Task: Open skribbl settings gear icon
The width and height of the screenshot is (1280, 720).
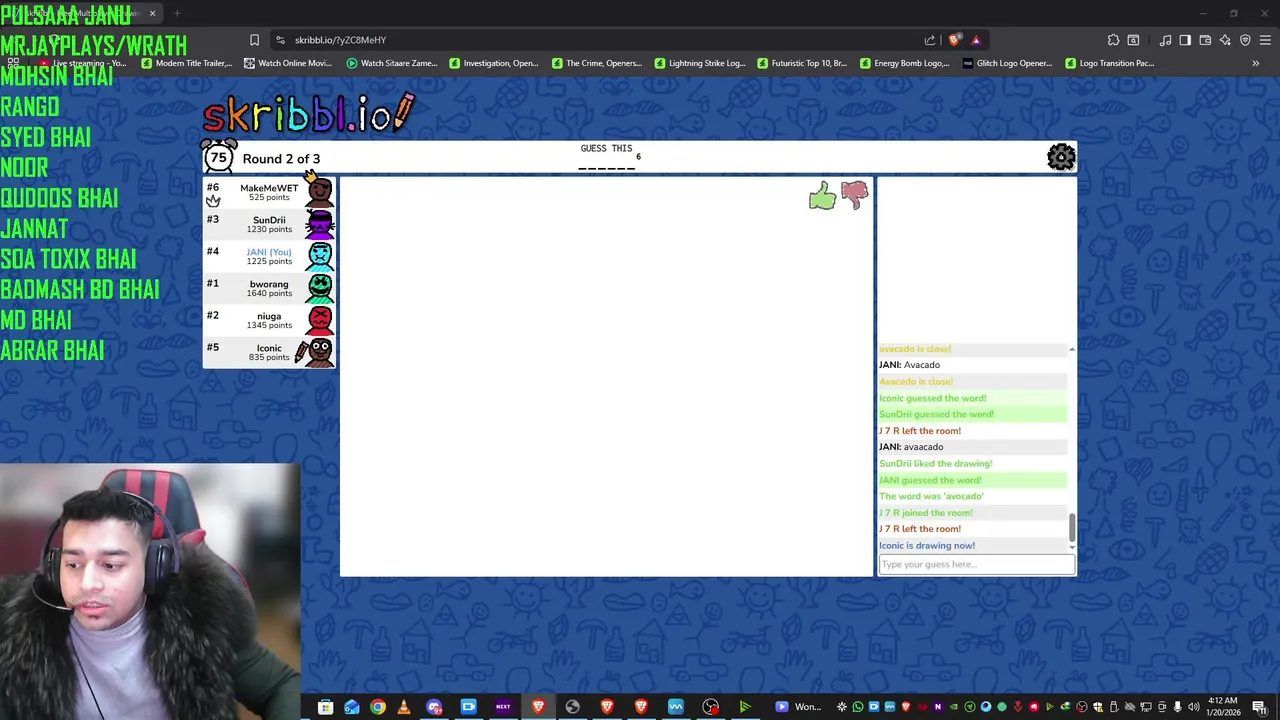Action: click(x=1061, y=157)
